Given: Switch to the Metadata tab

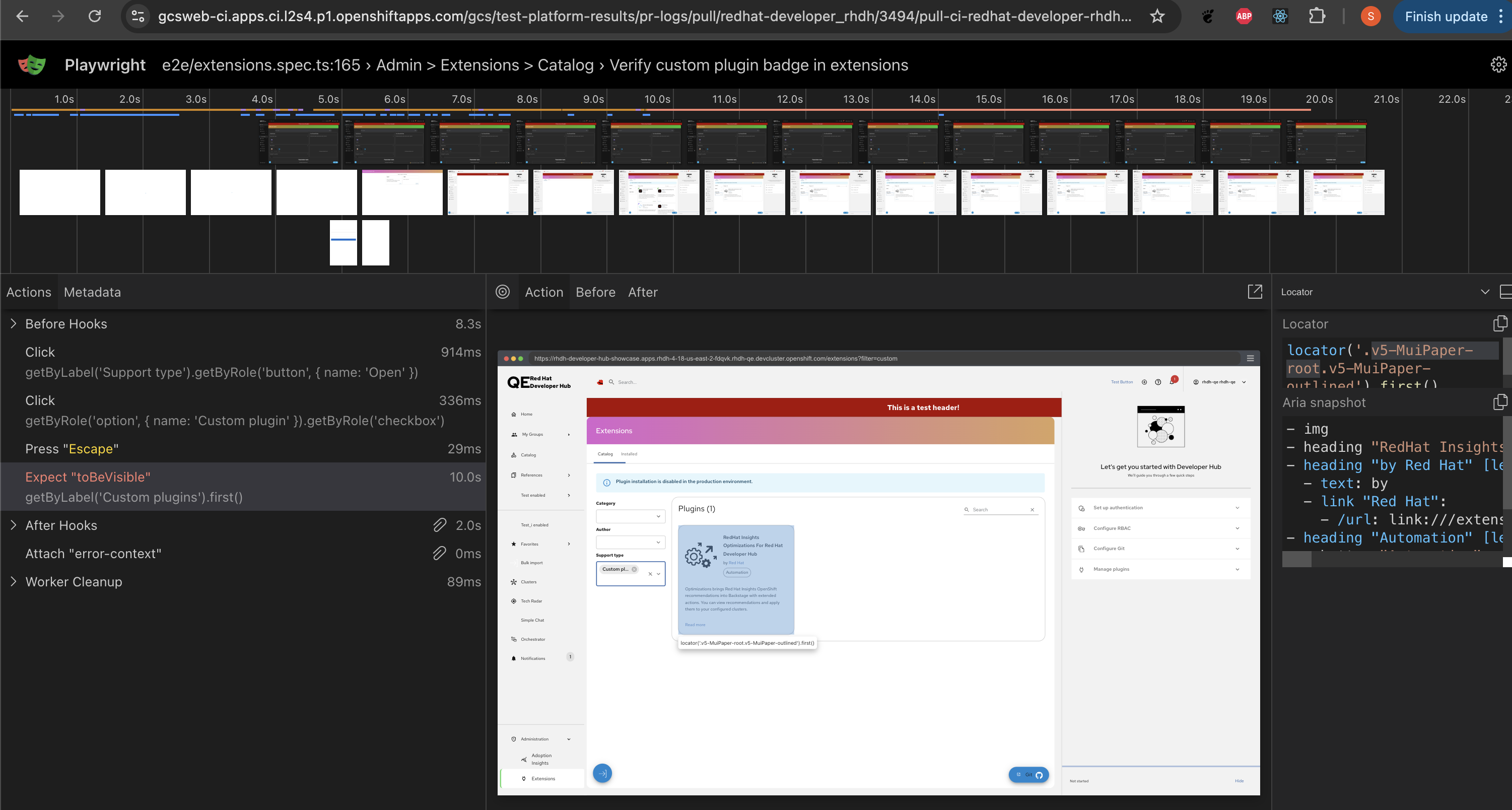Looking at the screenshot, I should (x=92, y=292).
